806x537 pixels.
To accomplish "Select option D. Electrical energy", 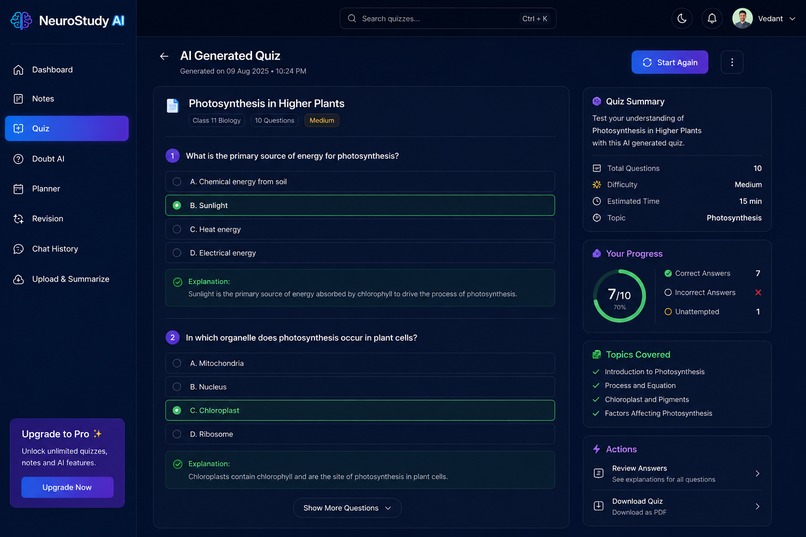I will tap(360, 253).
